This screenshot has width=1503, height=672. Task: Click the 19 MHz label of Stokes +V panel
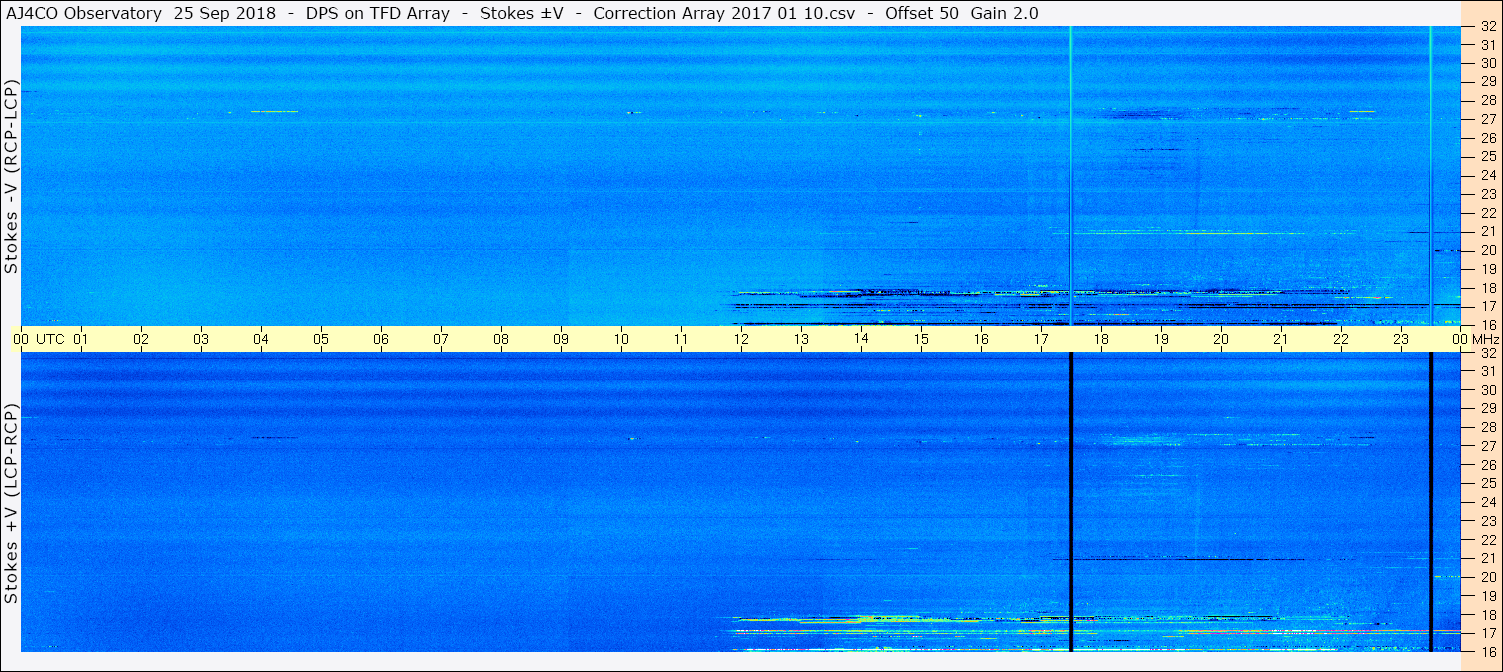1487,595
